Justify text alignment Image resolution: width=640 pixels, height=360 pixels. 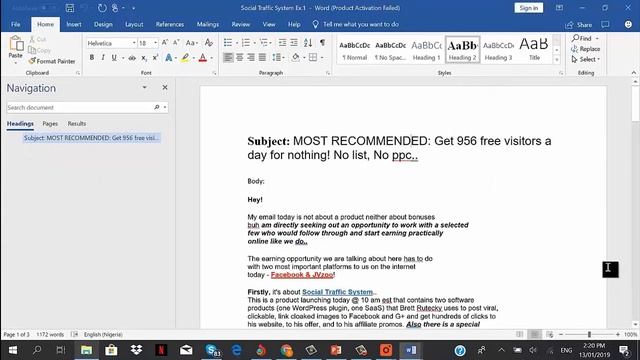262,58
